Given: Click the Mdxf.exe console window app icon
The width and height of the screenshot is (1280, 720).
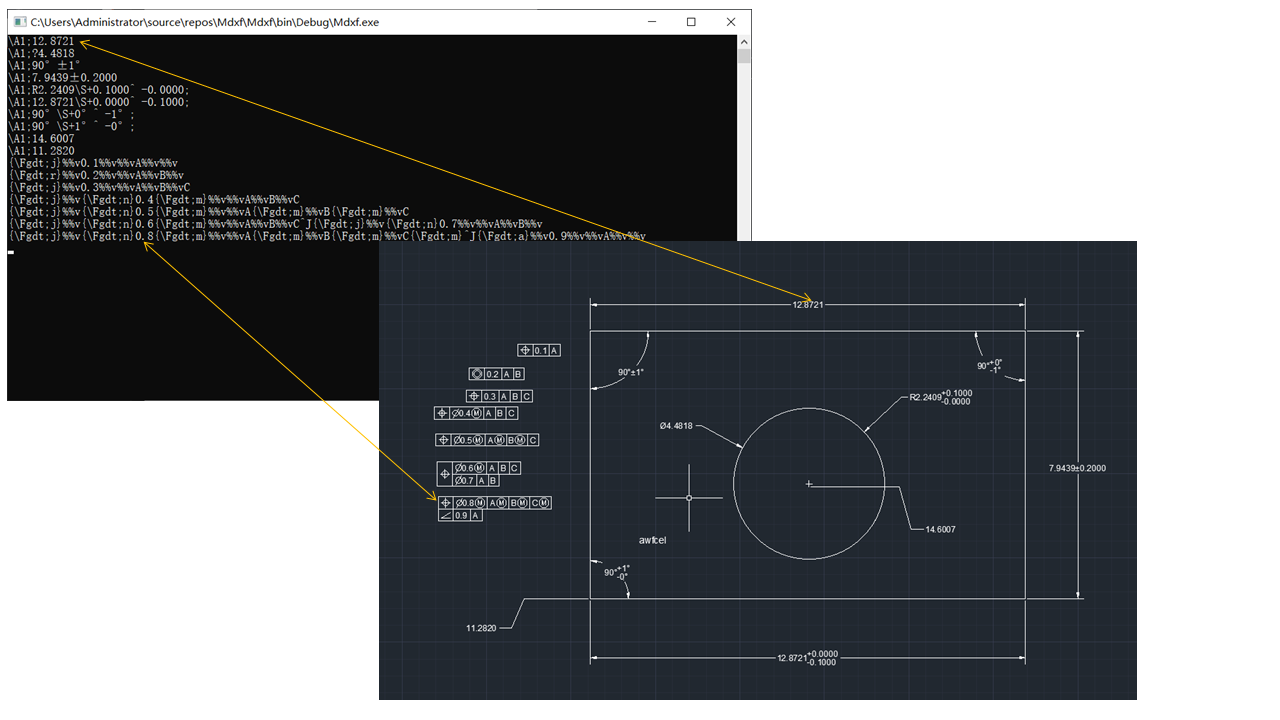Looking at the screenshot, I should coord(18,21).
